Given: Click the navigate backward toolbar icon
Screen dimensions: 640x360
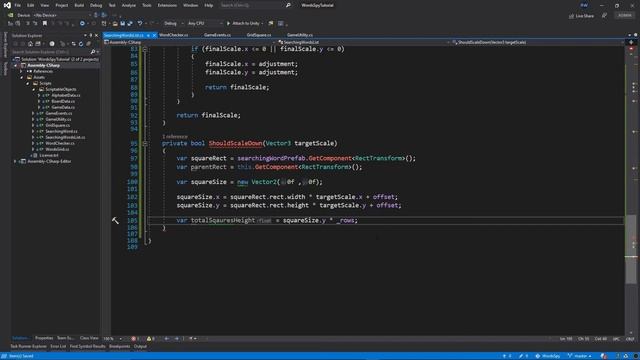Looking at the screenshot, I should point(82,23).
